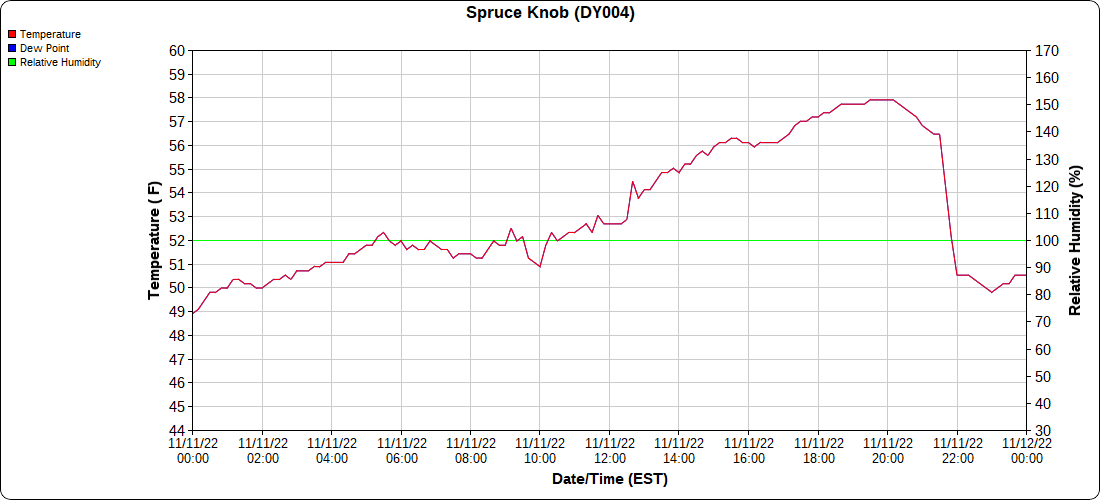Image resolution: width=1100 pixels, height=500 pixels.
Task: Click the Date/Time (EST) axis title
Action: (609, 479)
